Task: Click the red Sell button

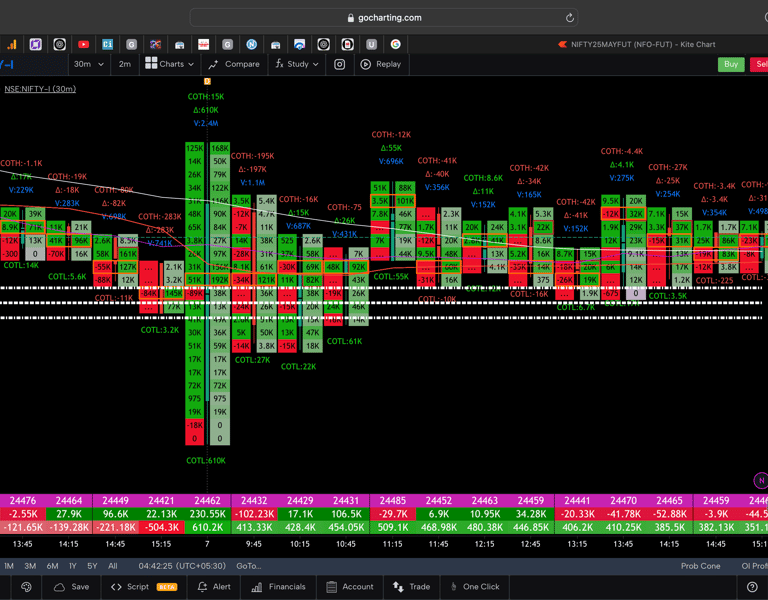Action: pyautogui.click(x=760, y=64)
